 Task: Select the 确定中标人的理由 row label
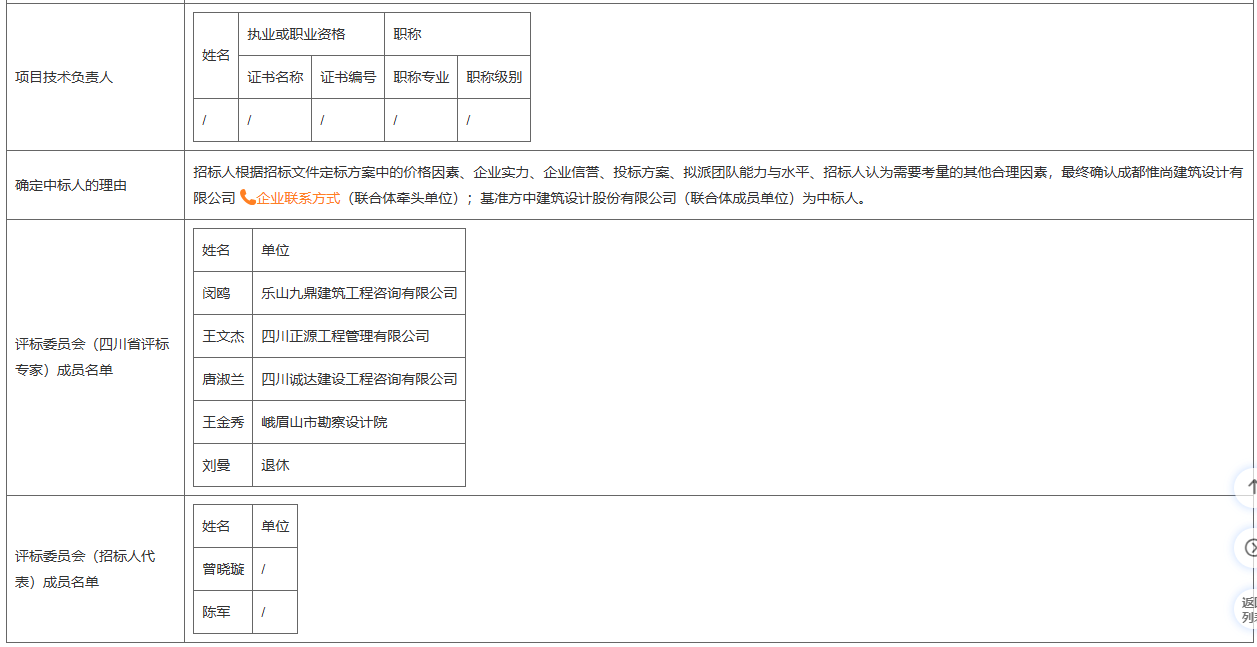click(x=71, y=185)
